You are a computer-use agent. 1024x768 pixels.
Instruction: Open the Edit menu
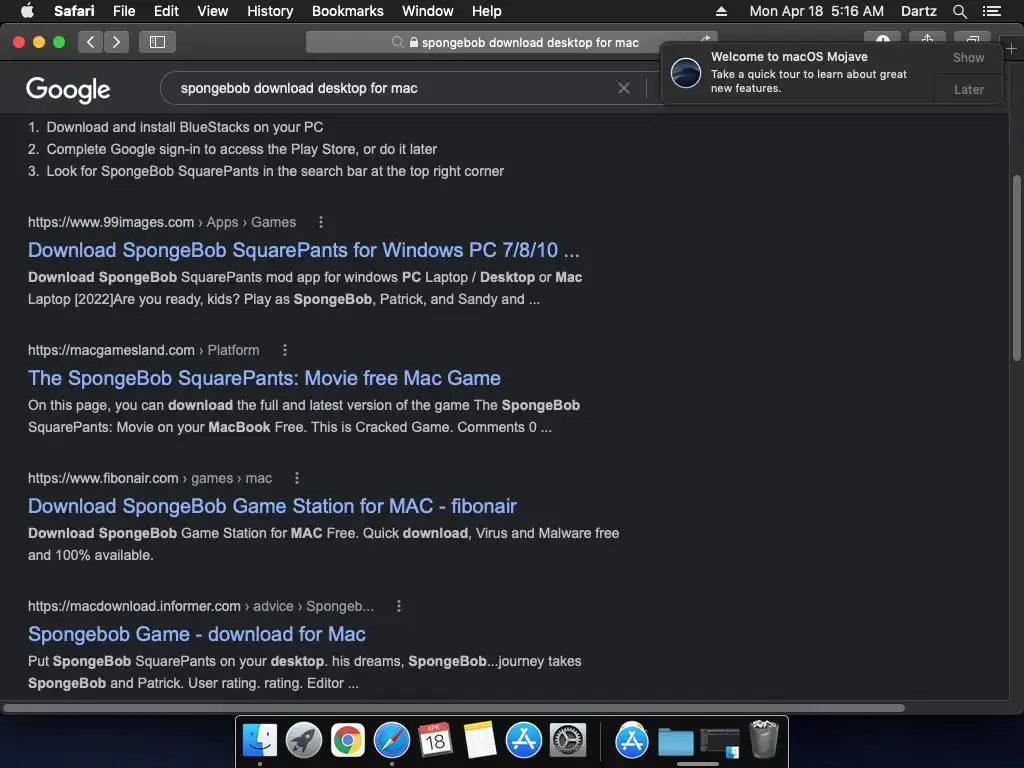click(166, 11)
